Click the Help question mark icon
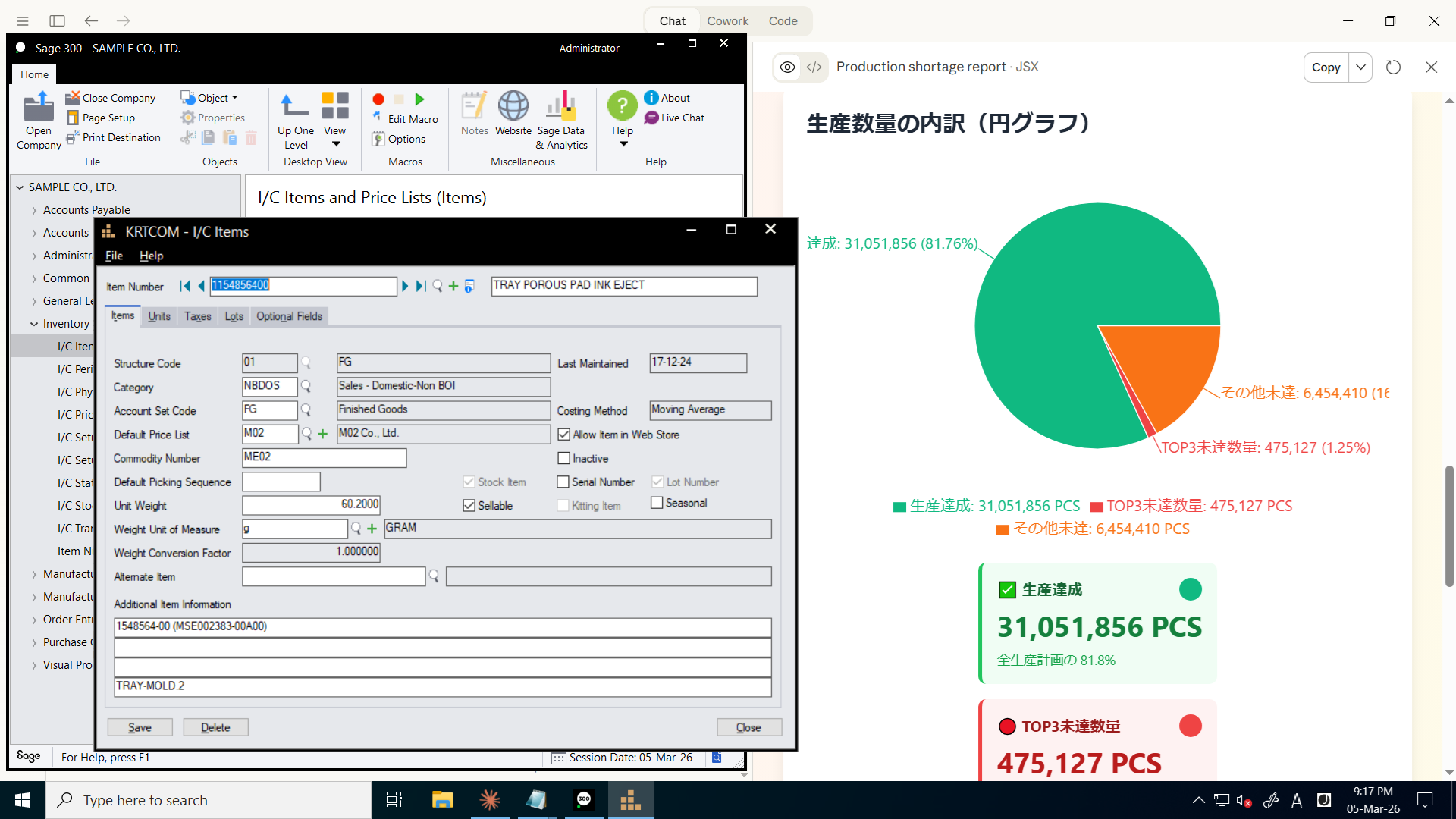The width and height of the screenshot is (1456, 819). coord(622,106)
